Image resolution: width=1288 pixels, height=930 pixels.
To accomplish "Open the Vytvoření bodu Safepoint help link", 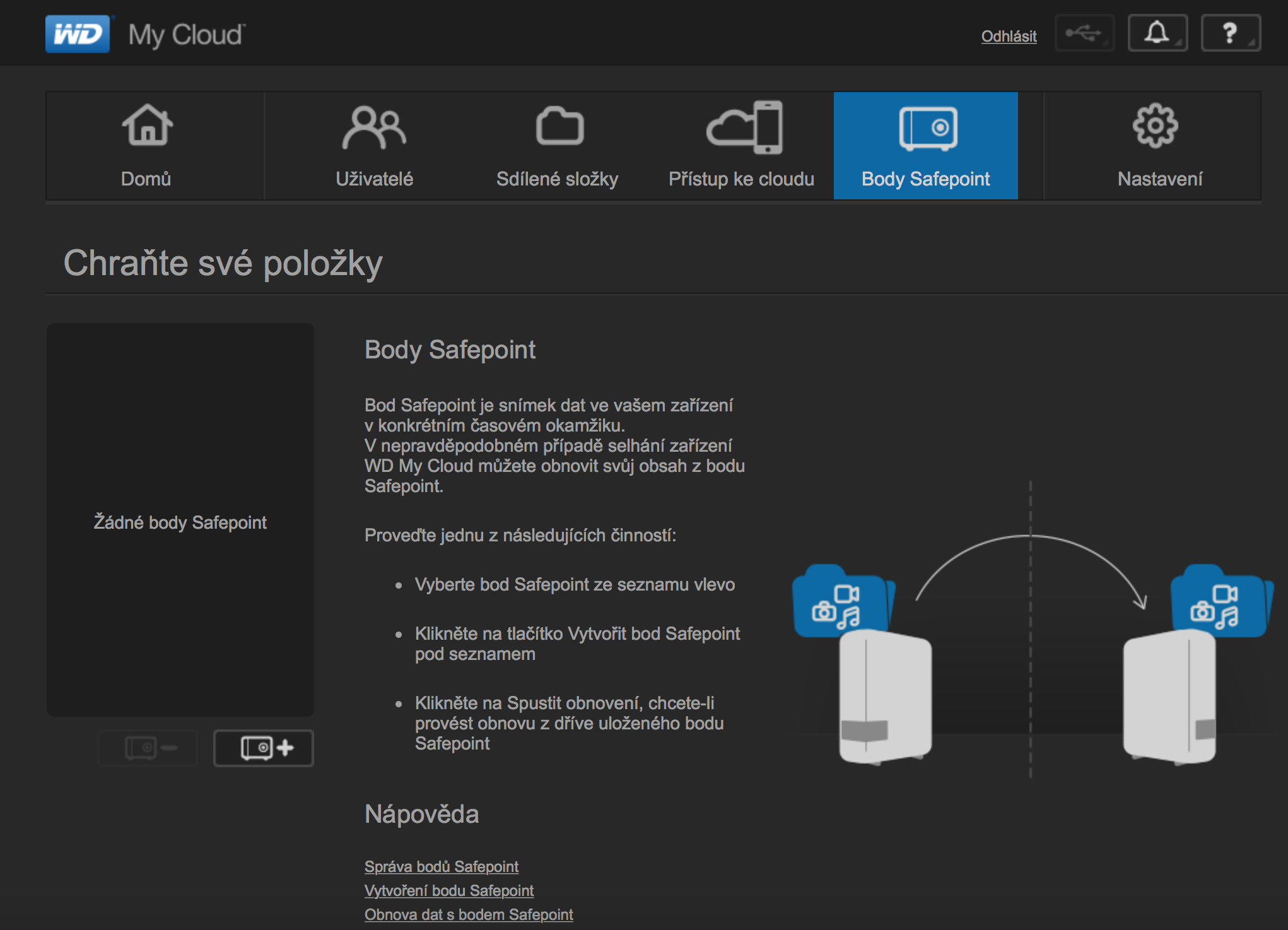I will click(448, 891).
